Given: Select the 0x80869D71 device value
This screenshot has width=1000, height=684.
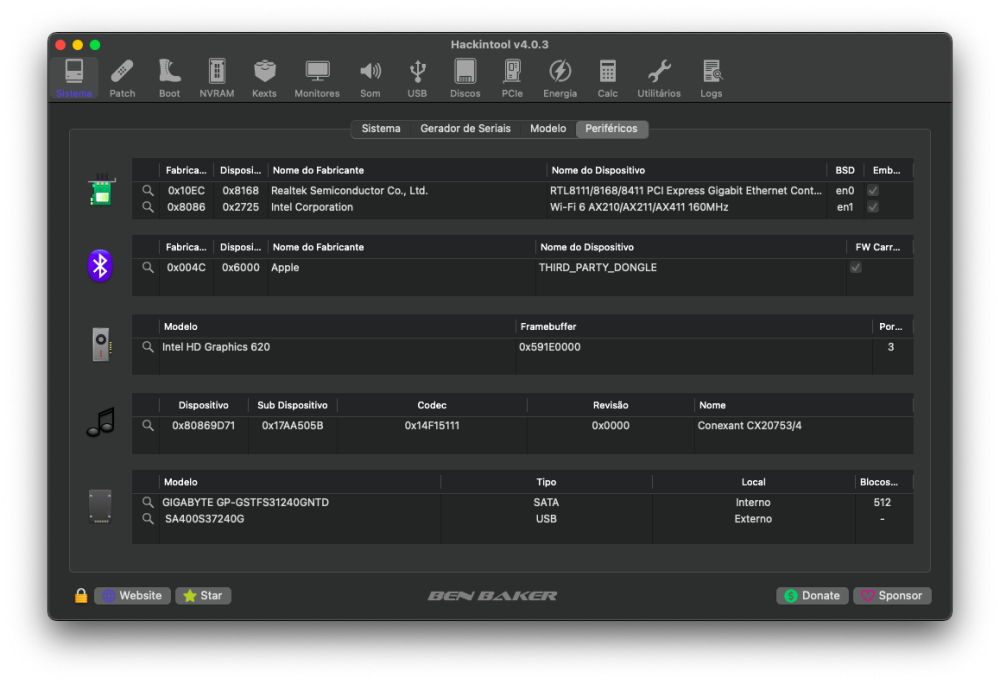Looking at the screenshot, I should [203, 425].
